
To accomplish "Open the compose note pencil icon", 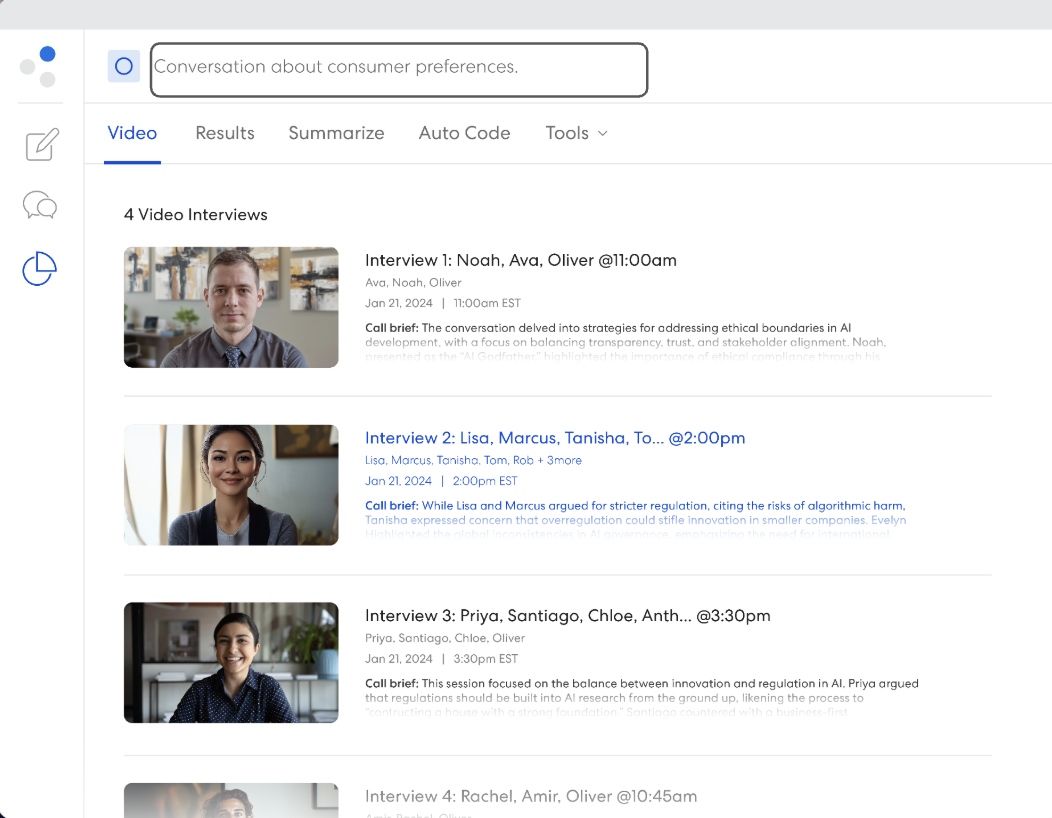I will click(x=41, y=145).
